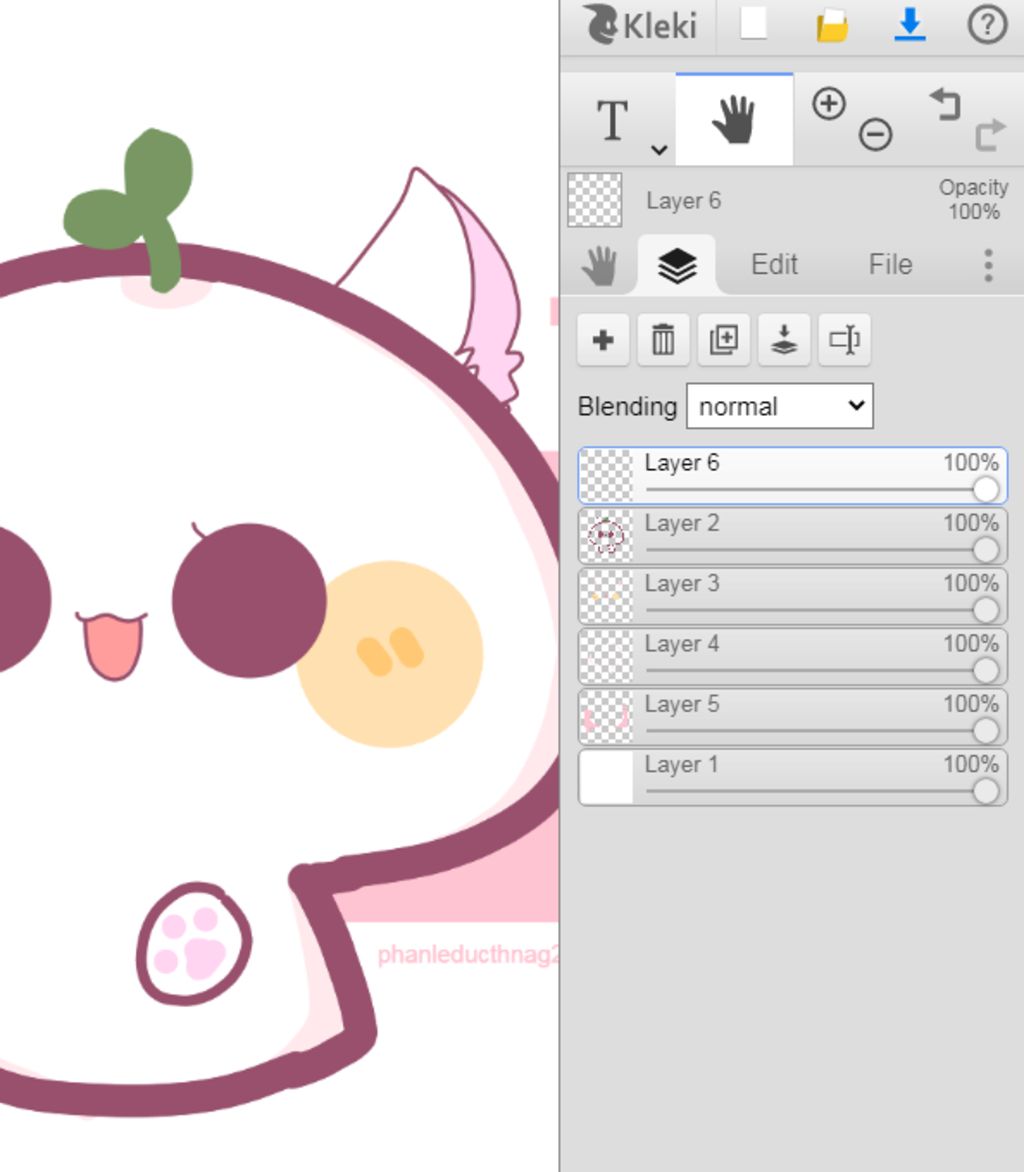Click the Layer 3 thumbnail in list

[x=606, y=596]
